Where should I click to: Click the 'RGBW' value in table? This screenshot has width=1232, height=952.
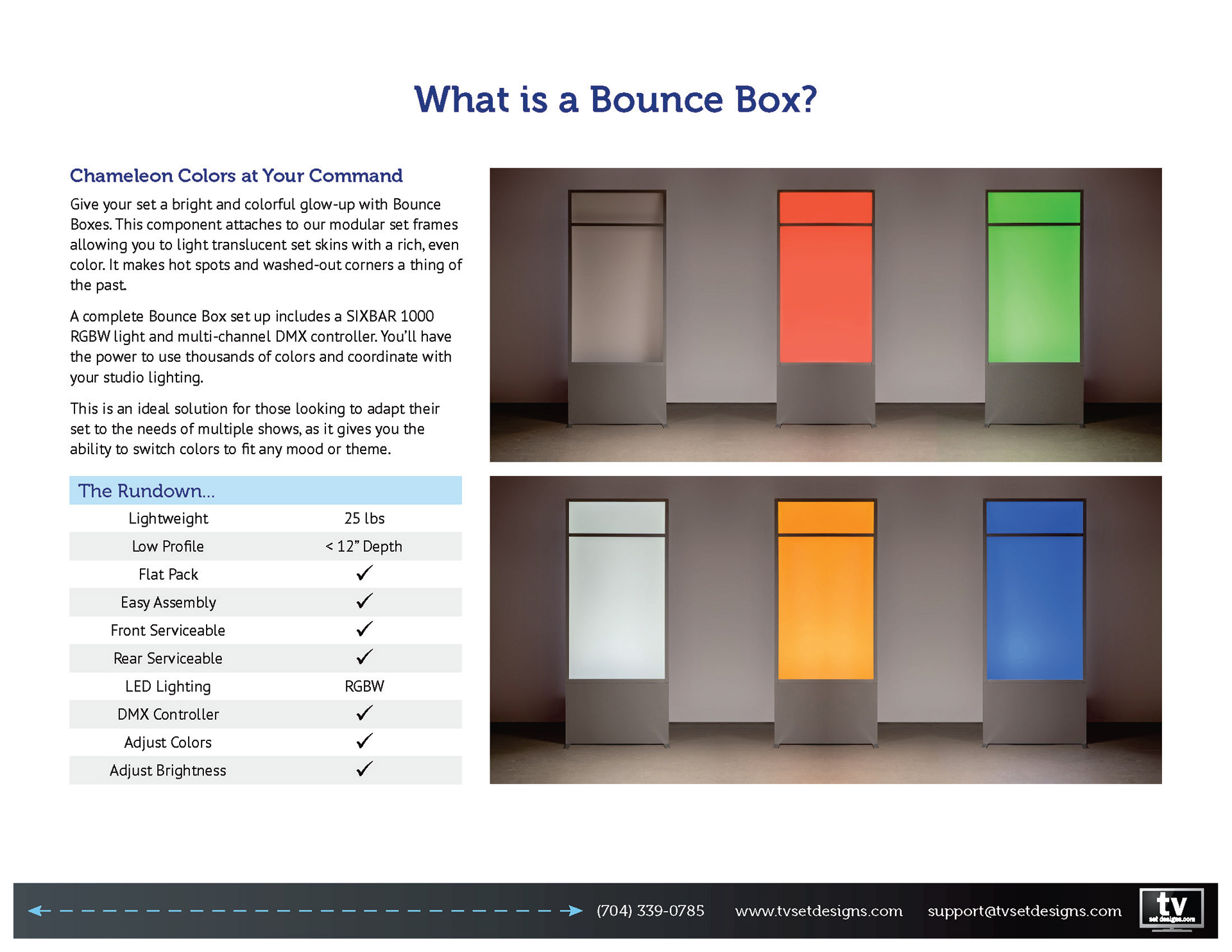364,686
